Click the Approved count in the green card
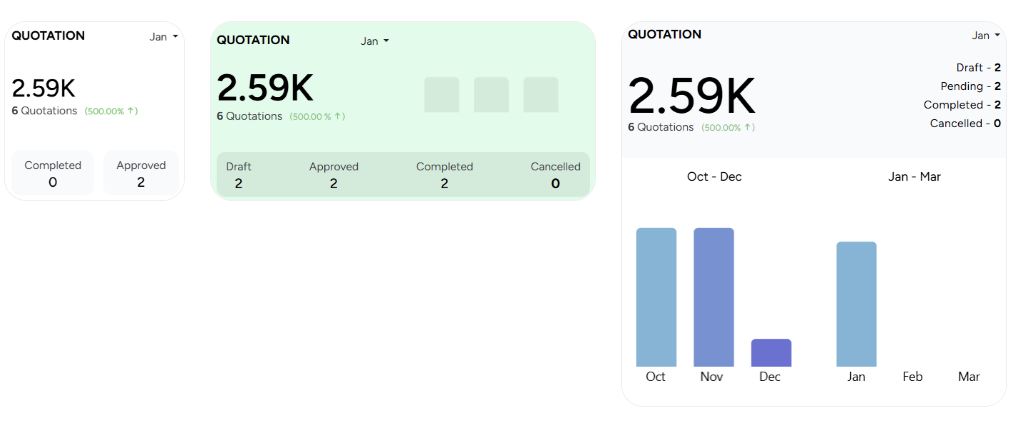Screen dimensions: 1027x421 coord(333,183)
